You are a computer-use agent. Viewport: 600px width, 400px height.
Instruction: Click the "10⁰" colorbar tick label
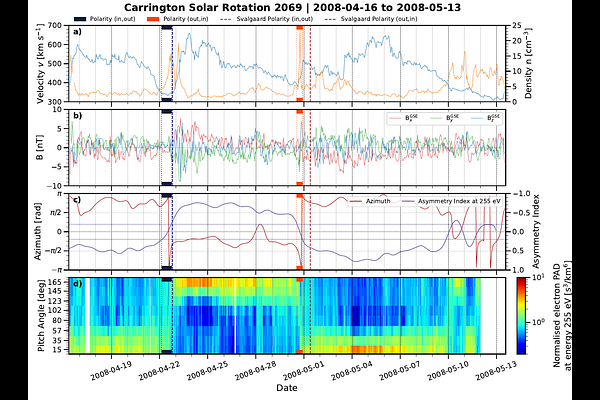click(537, 322)
